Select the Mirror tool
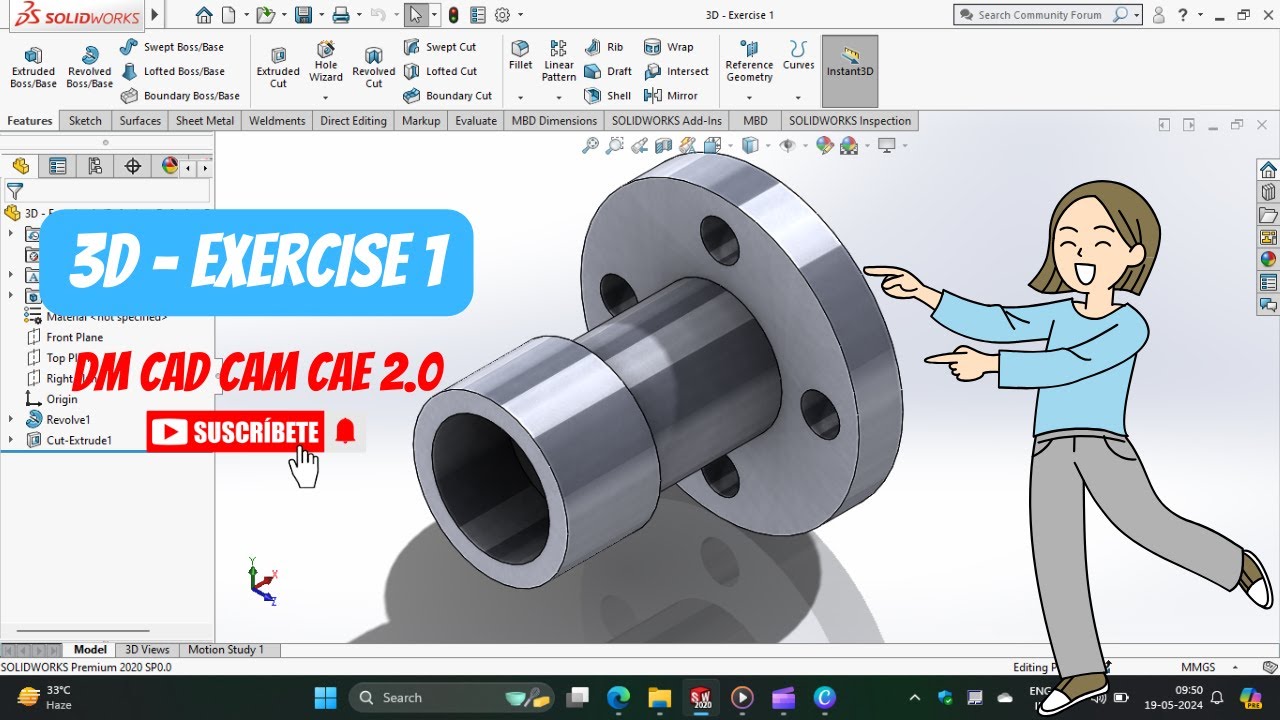 671,96
